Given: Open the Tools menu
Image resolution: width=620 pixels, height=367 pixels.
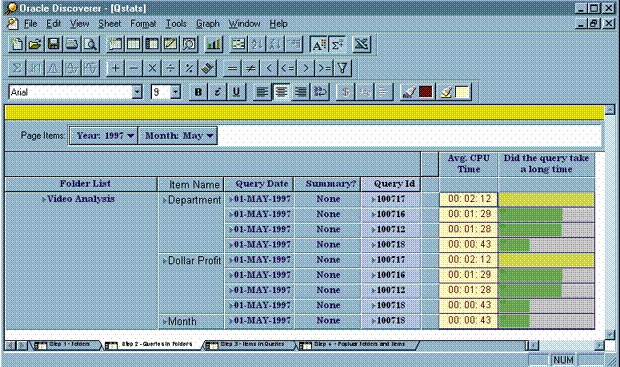Looking at the screenshot, I should click(176, 24).
